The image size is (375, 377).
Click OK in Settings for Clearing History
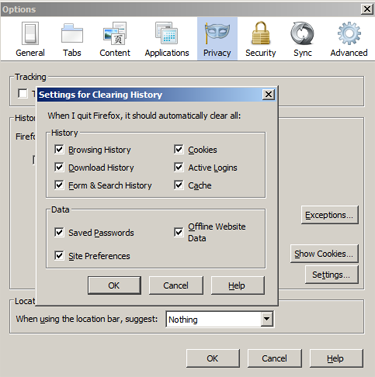(114, 285)
